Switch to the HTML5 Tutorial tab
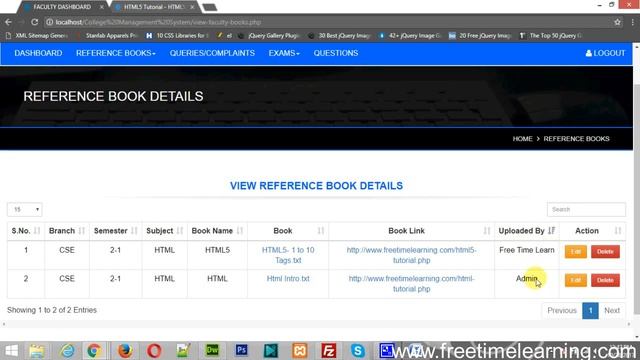The width and height of the screenshot is (640, 360). (154, 7)
